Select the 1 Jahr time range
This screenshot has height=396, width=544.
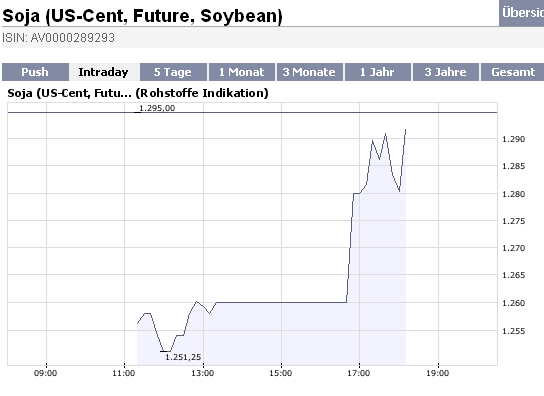[x=377, y=72]
